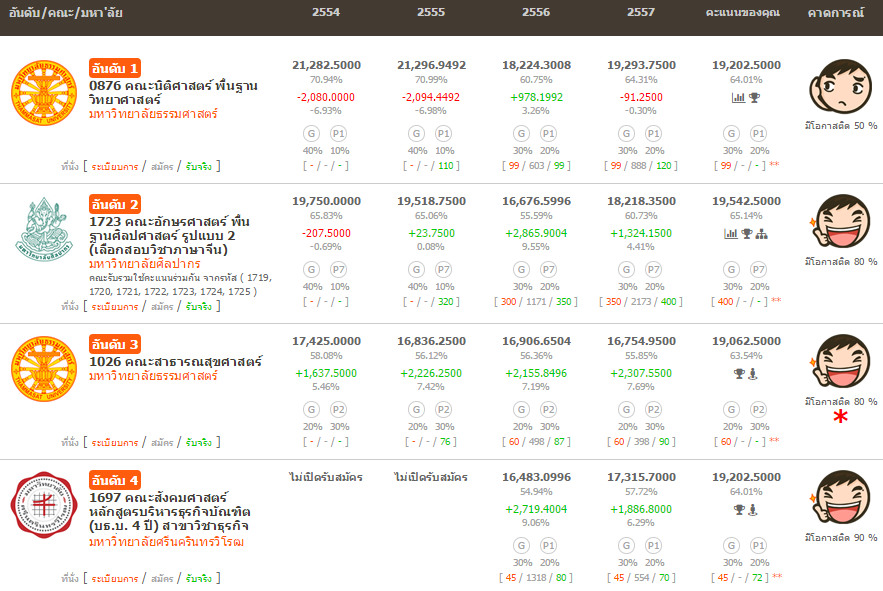This screenshot has height=591, width=883.
Task: Click the P1 badge under your score, rank 4
Action: point(758,545)
